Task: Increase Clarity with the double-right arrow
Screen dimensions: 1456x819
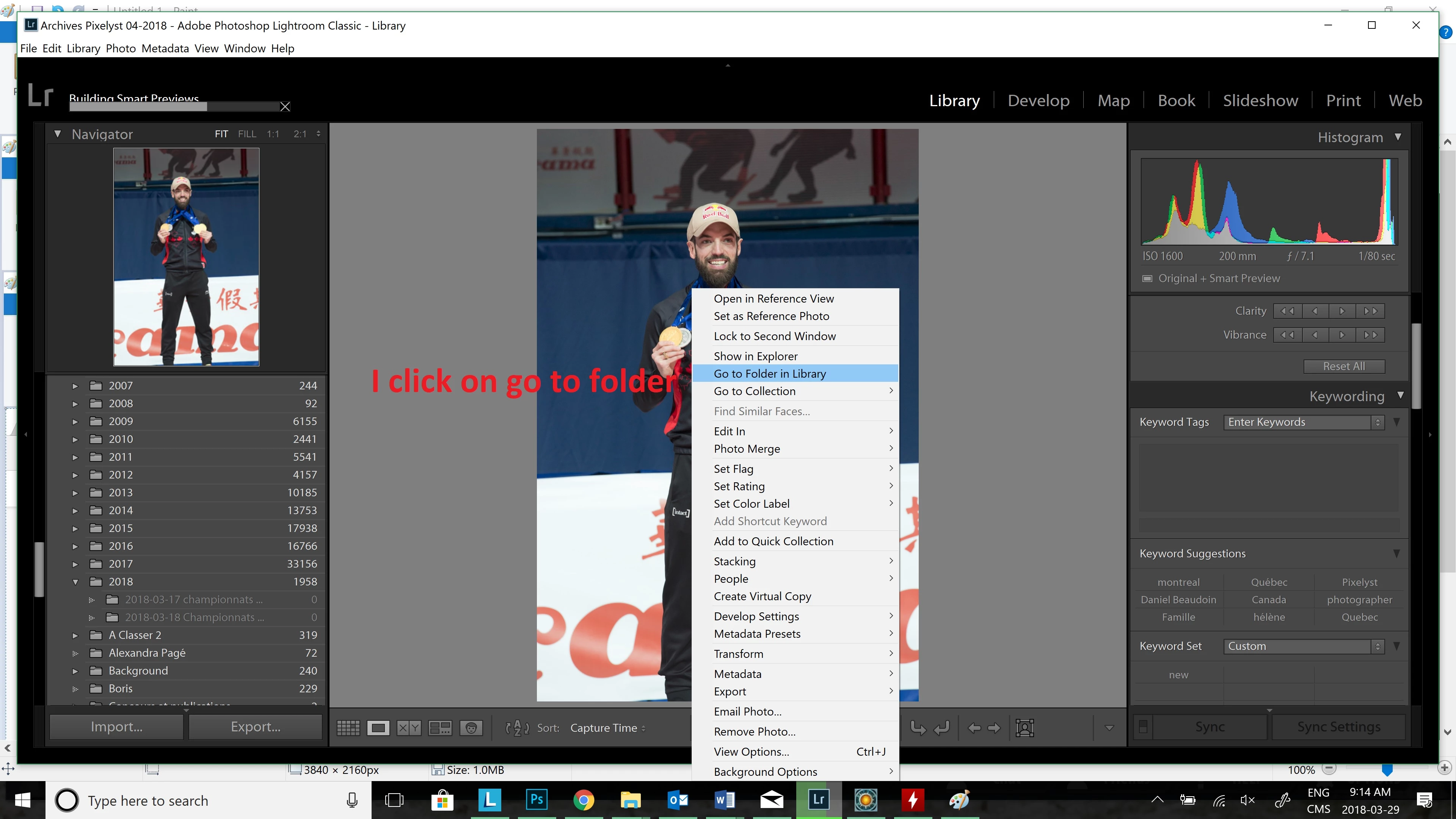Action: tap(1370, 311)
